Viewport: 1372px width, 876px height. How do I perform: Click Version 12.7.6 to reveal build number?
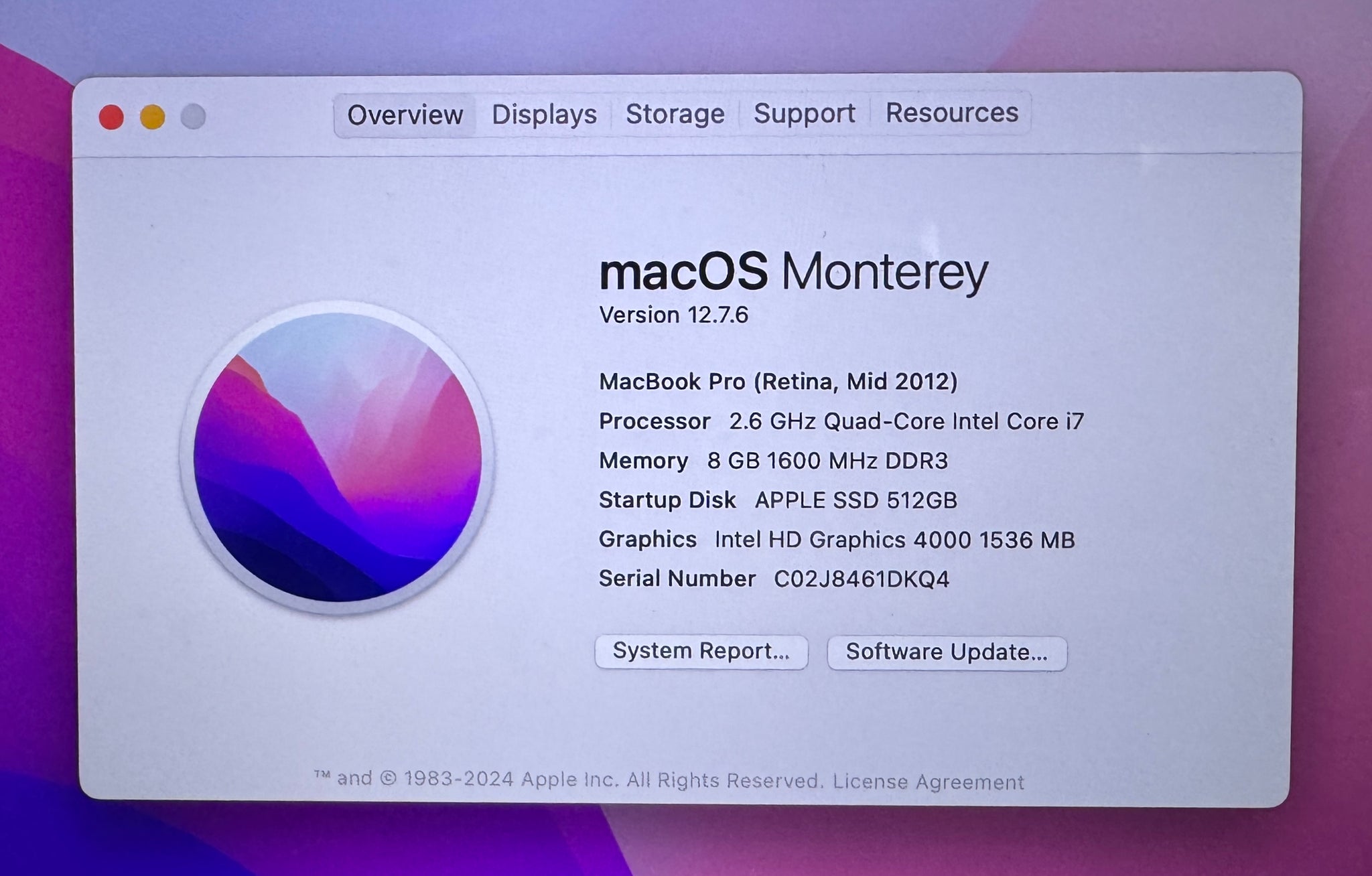(x=673, y=315)
